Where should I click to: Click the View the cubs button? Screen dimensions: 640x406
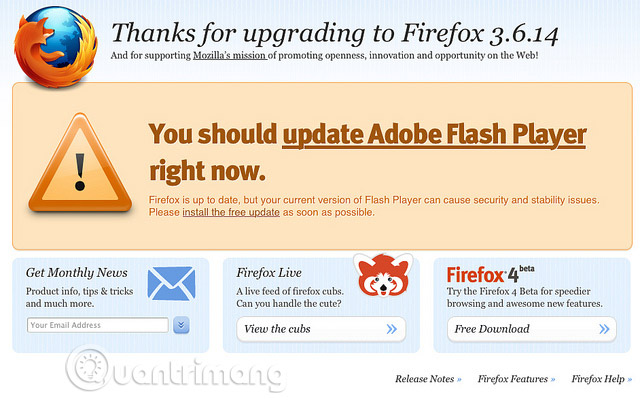click(321, 329)
